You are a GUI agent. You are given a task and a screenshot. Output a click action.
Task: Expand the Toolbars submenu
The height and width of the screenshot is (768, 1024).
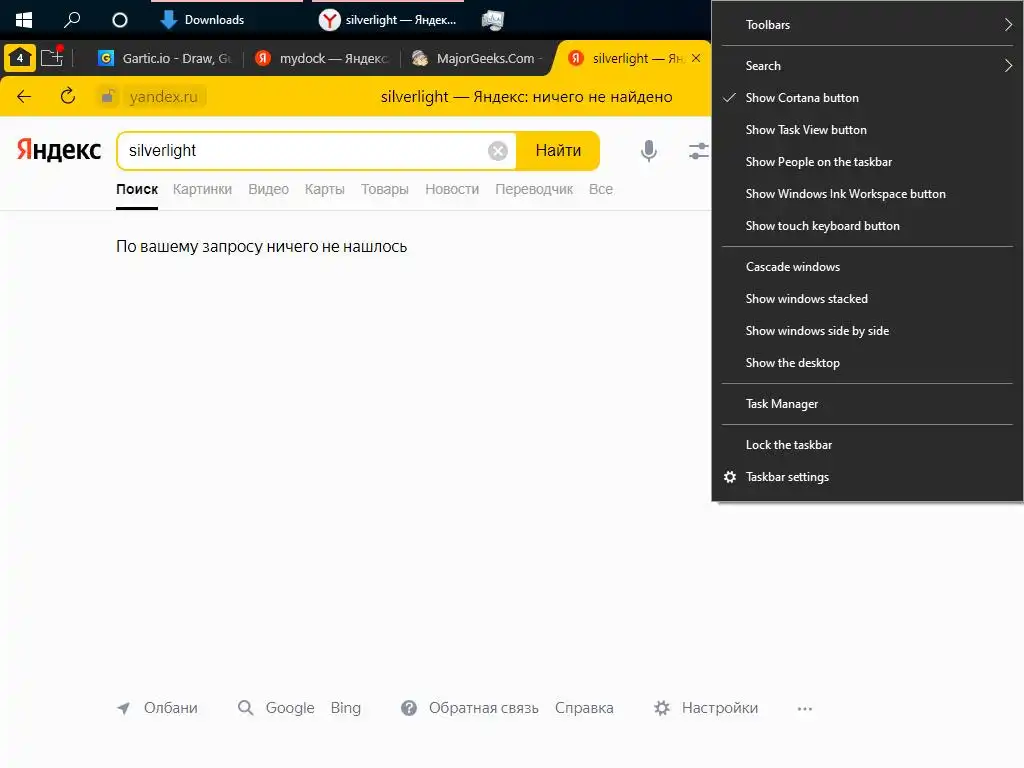[867, 25]
